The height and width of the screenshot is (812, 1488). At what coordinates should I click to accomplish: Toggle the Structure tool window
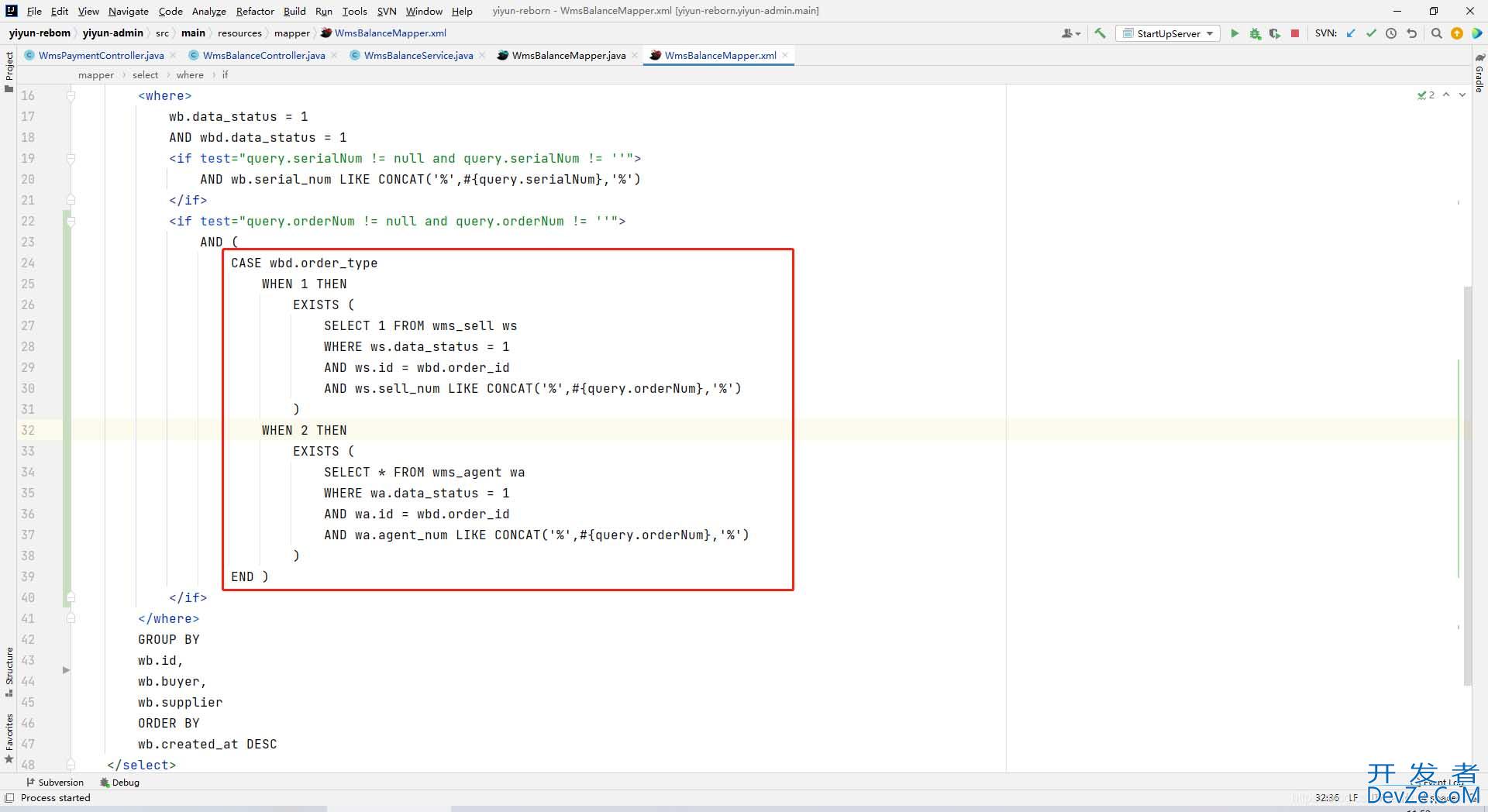[9, 668]
